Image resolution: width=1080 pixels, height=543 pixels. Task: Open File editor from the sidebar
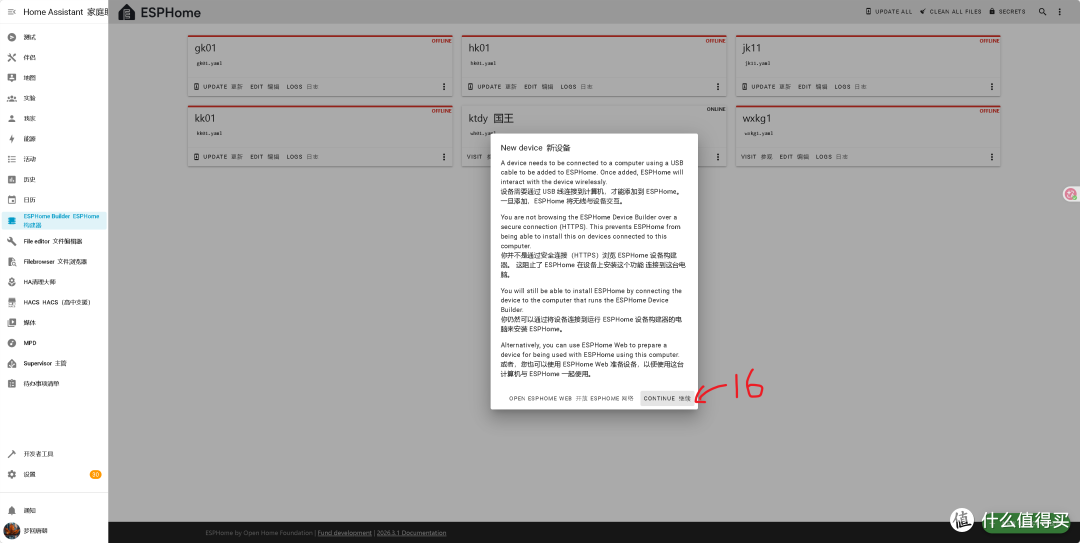(54, 241)
